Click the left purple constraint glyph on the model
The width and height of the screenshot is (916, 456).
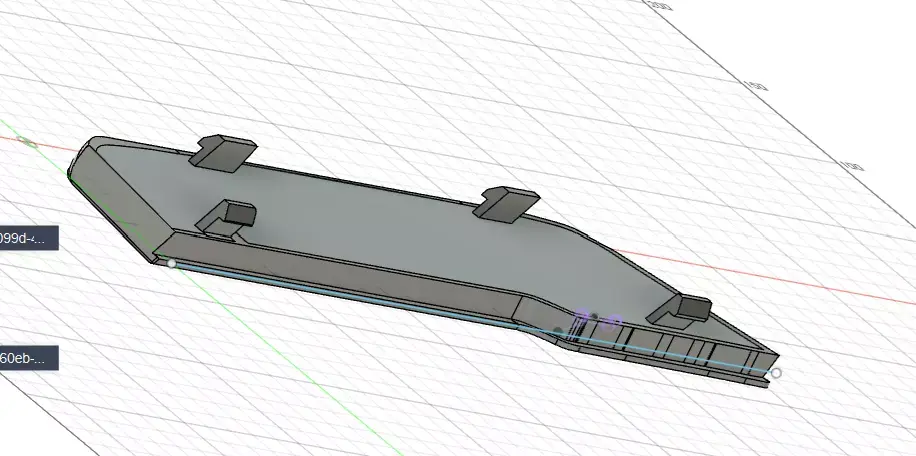[581, 317]
